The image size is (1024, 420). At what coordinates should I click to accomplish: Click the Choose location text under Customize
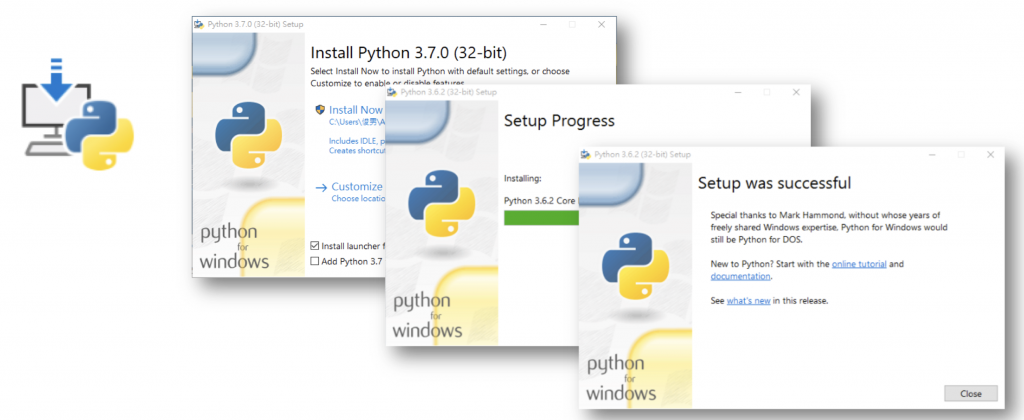pyautogui.click(x=357, y=198)
